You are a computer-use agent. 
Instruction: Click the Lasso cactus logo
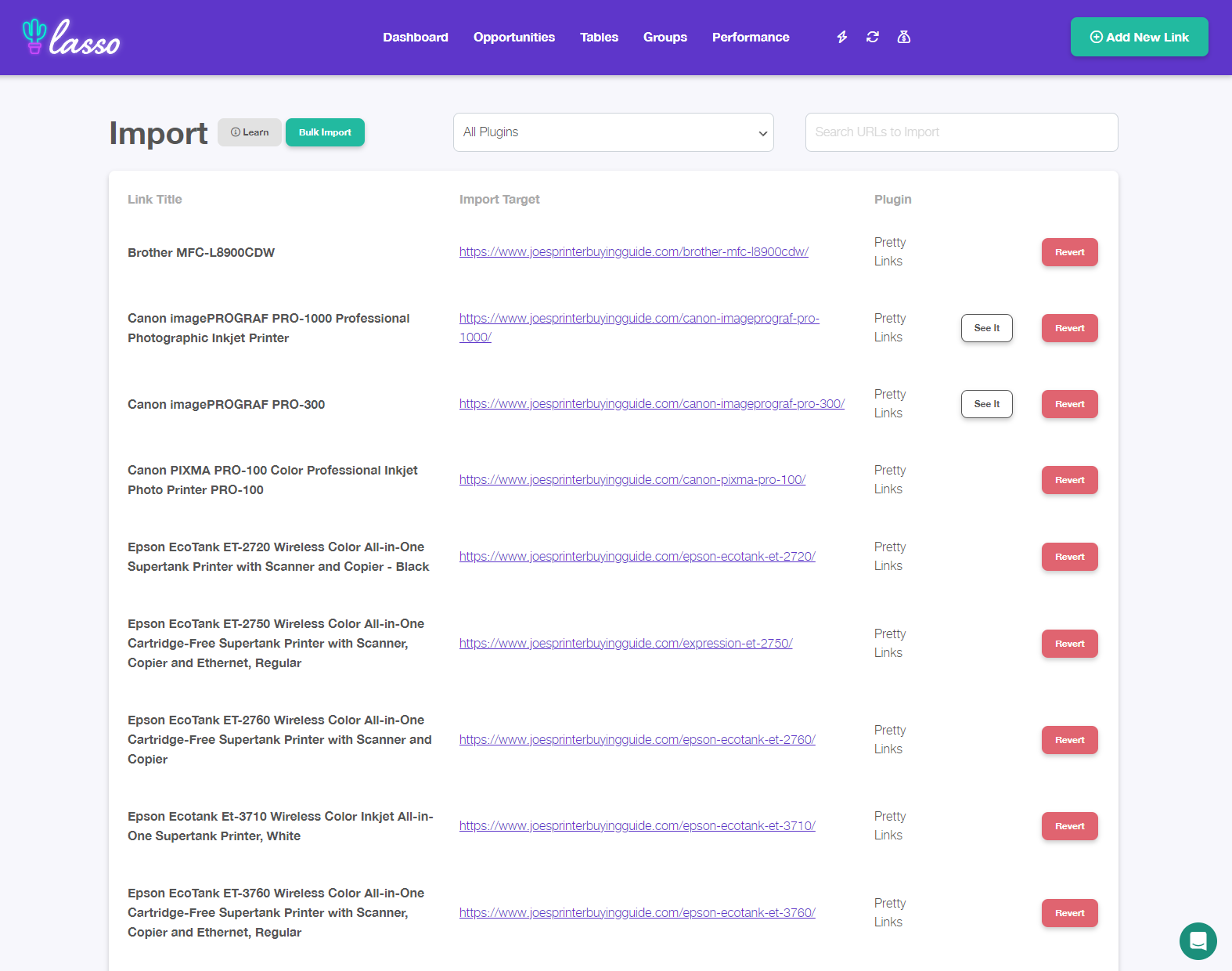point(71,38)
